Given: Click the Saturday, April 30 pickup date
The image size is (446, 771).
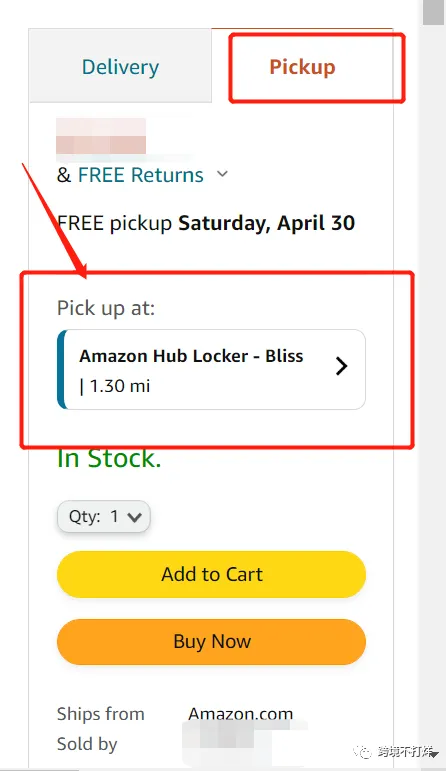Looking at the screenshot, I should [x=267, y=223].
